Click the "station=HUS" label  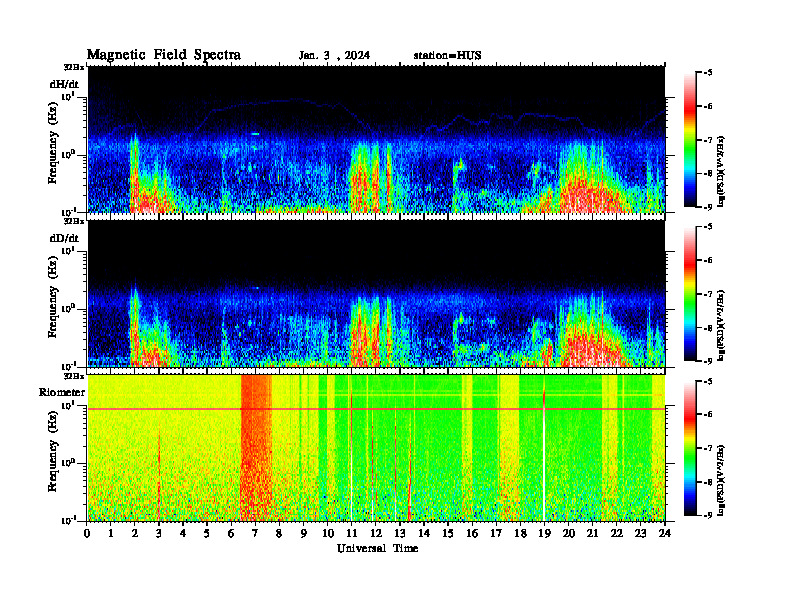447,56
